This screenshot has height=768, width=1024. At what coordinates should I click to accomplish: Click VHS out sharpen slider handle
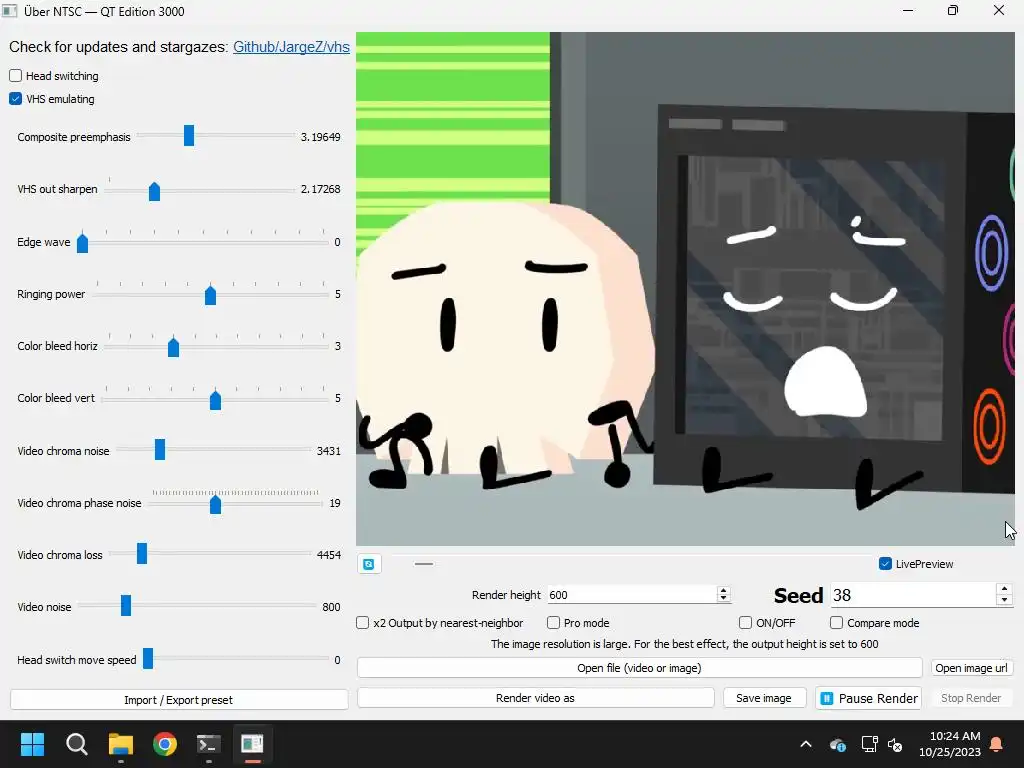(154, 191)
